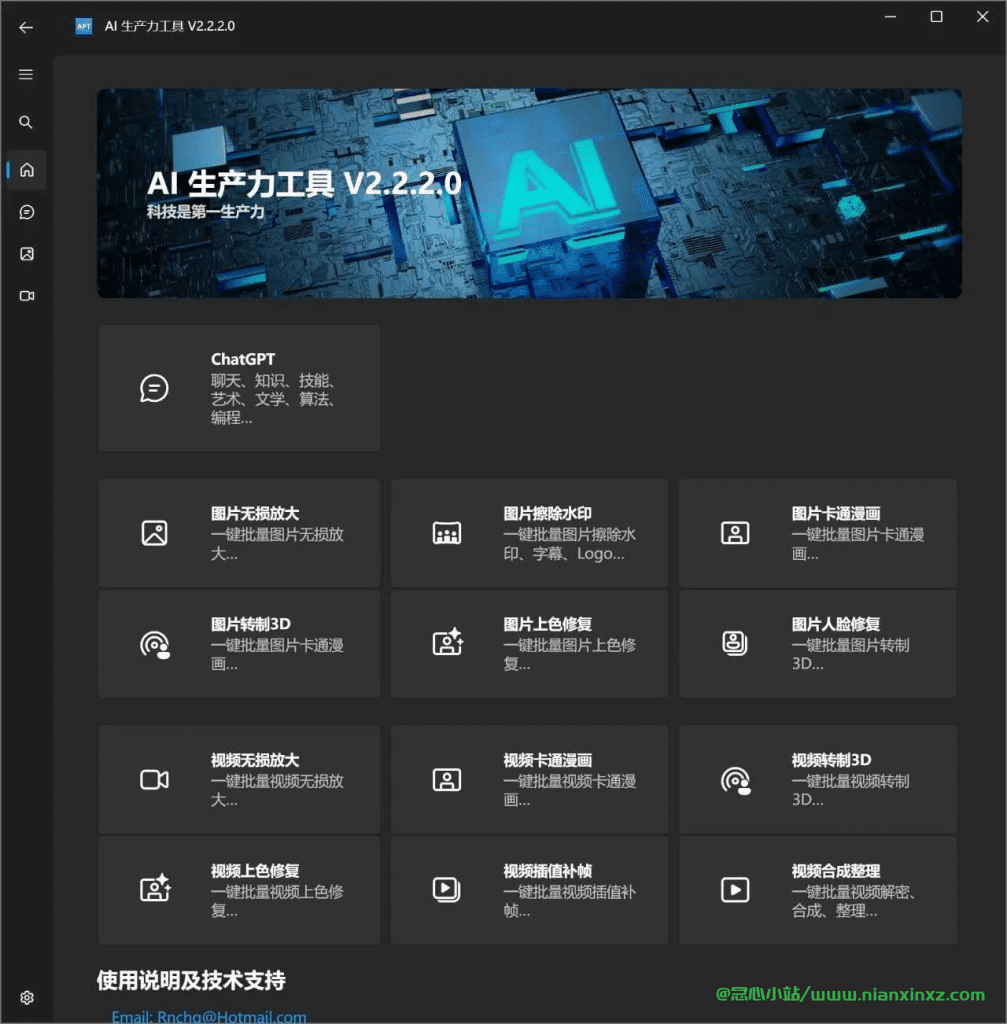
Task: Click the 图片擦除水印 icon
Action: pyautogui.click(x=447, y=533)
